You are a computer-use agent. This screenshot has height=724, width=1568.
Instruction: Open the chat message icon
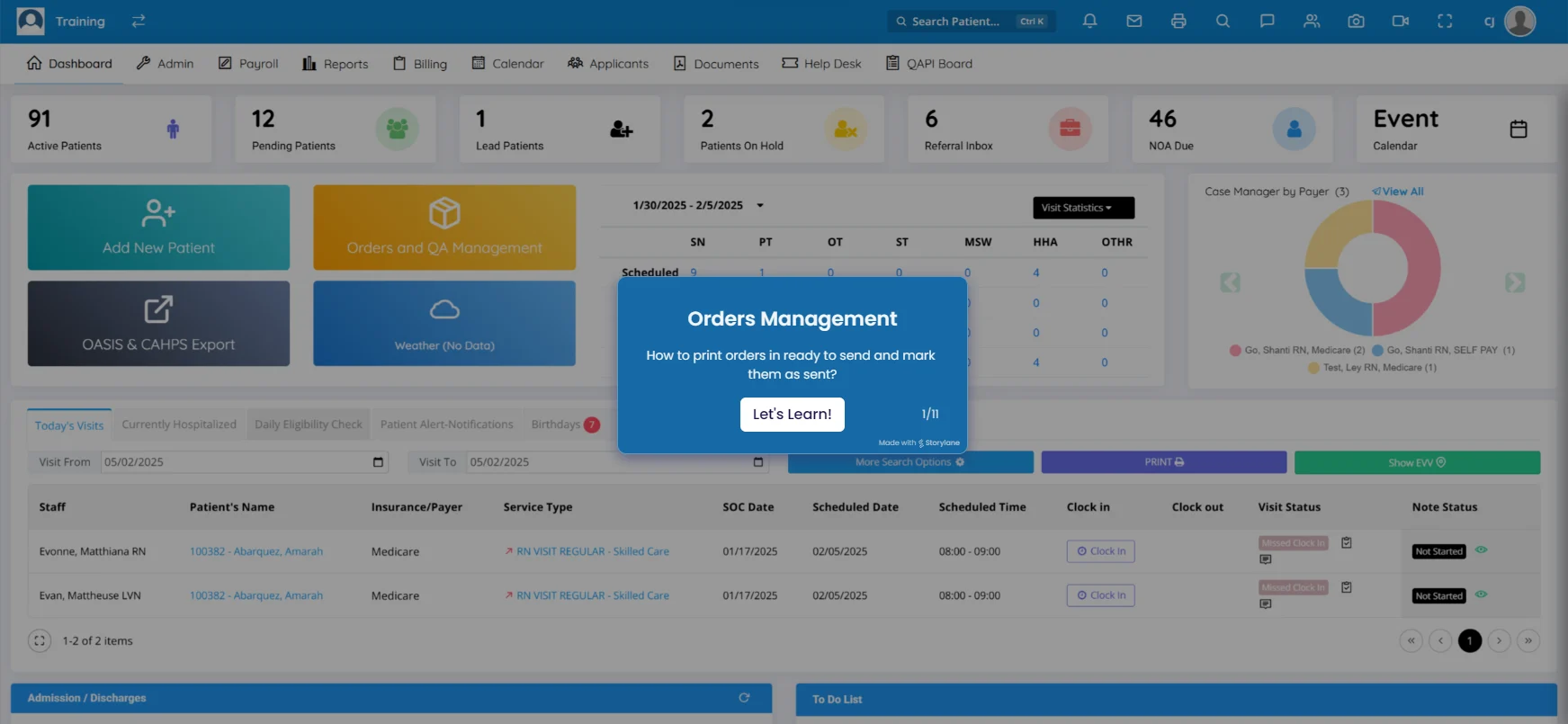1267,21
